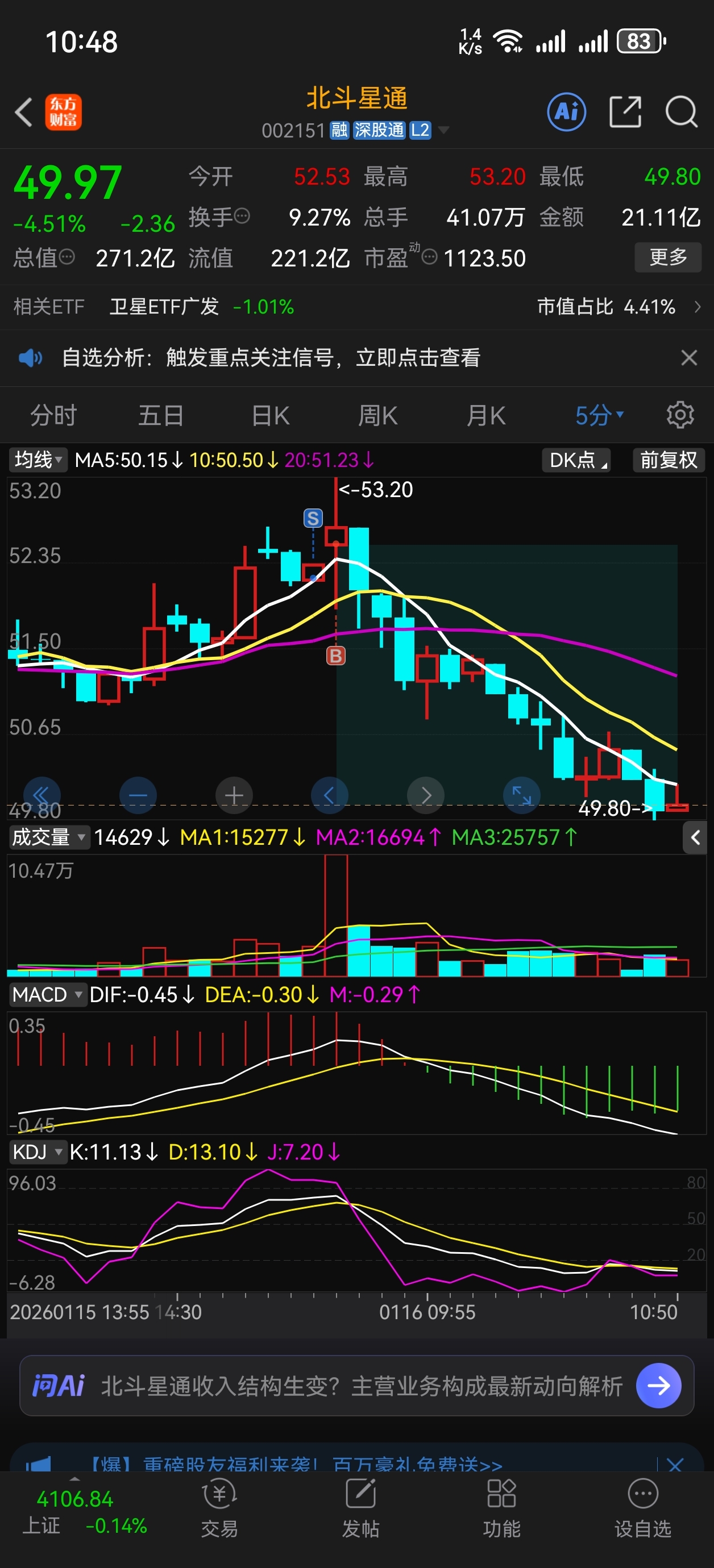Tap the 问Ai suggested question
714x1568 pixels.
coord(362,1386)
